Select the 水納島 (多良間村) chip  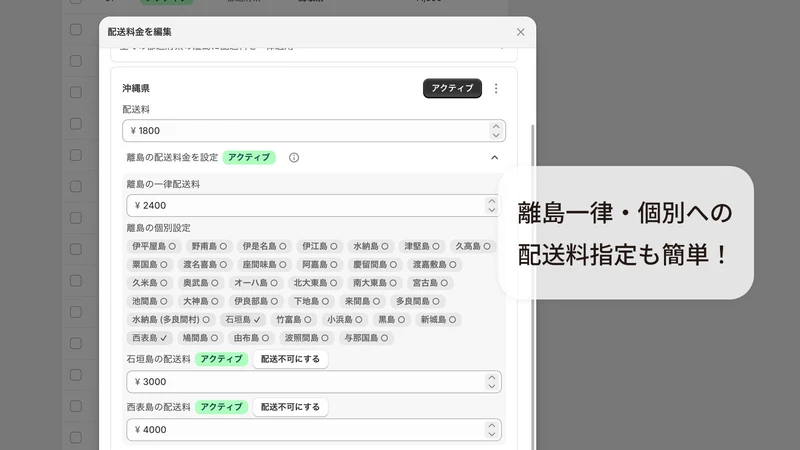click(170, 320)
